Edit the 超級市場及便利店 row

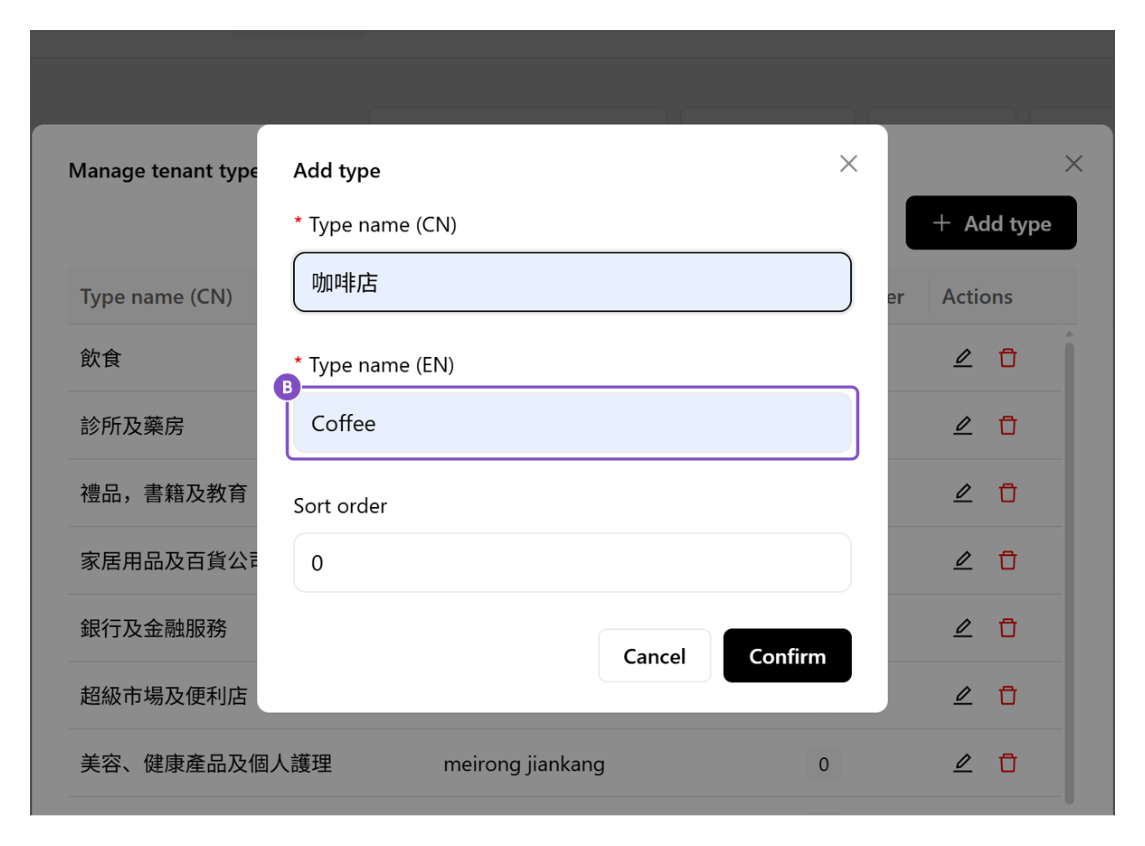(962, 695)
